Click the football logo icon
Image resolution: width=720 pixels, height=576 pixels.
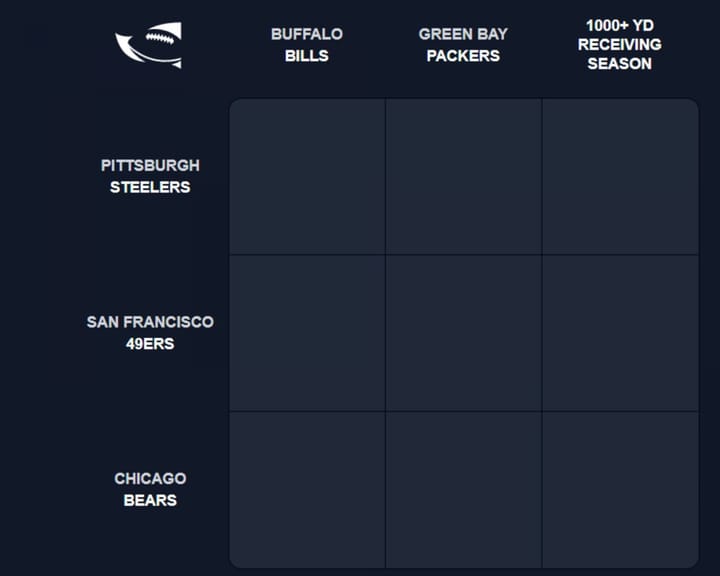pos(149,45)
